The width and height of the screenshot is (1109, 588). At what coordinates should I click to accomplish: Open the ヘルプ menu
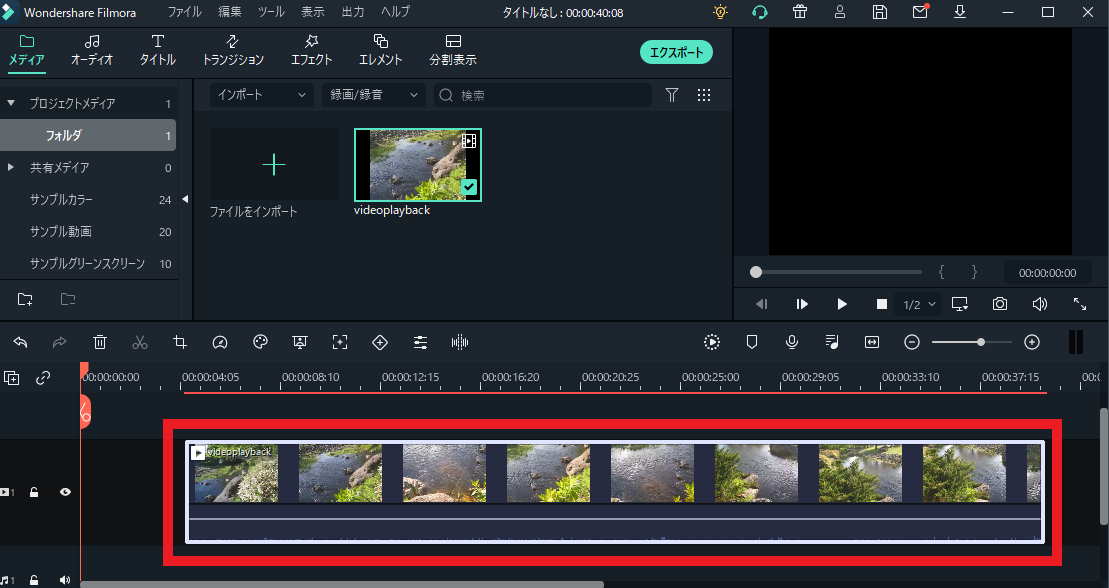click(x=395, y=12)
